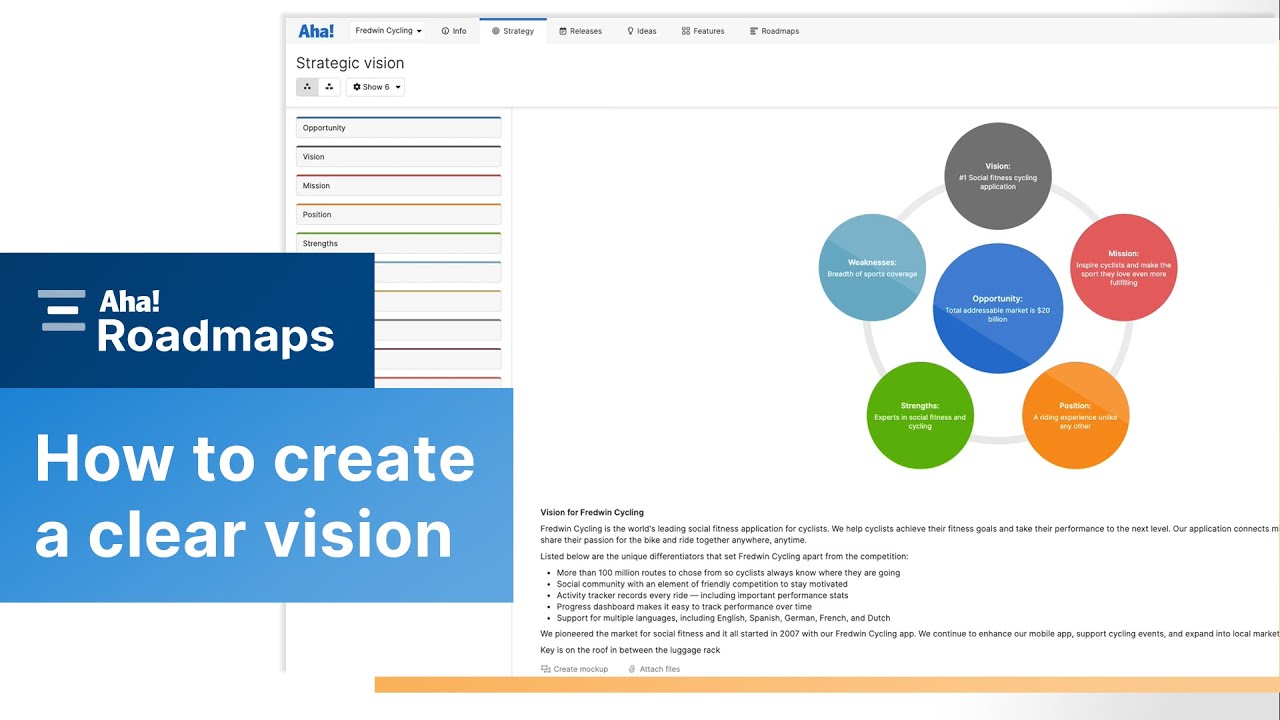Open the Features tab

(x=703, y=31)
